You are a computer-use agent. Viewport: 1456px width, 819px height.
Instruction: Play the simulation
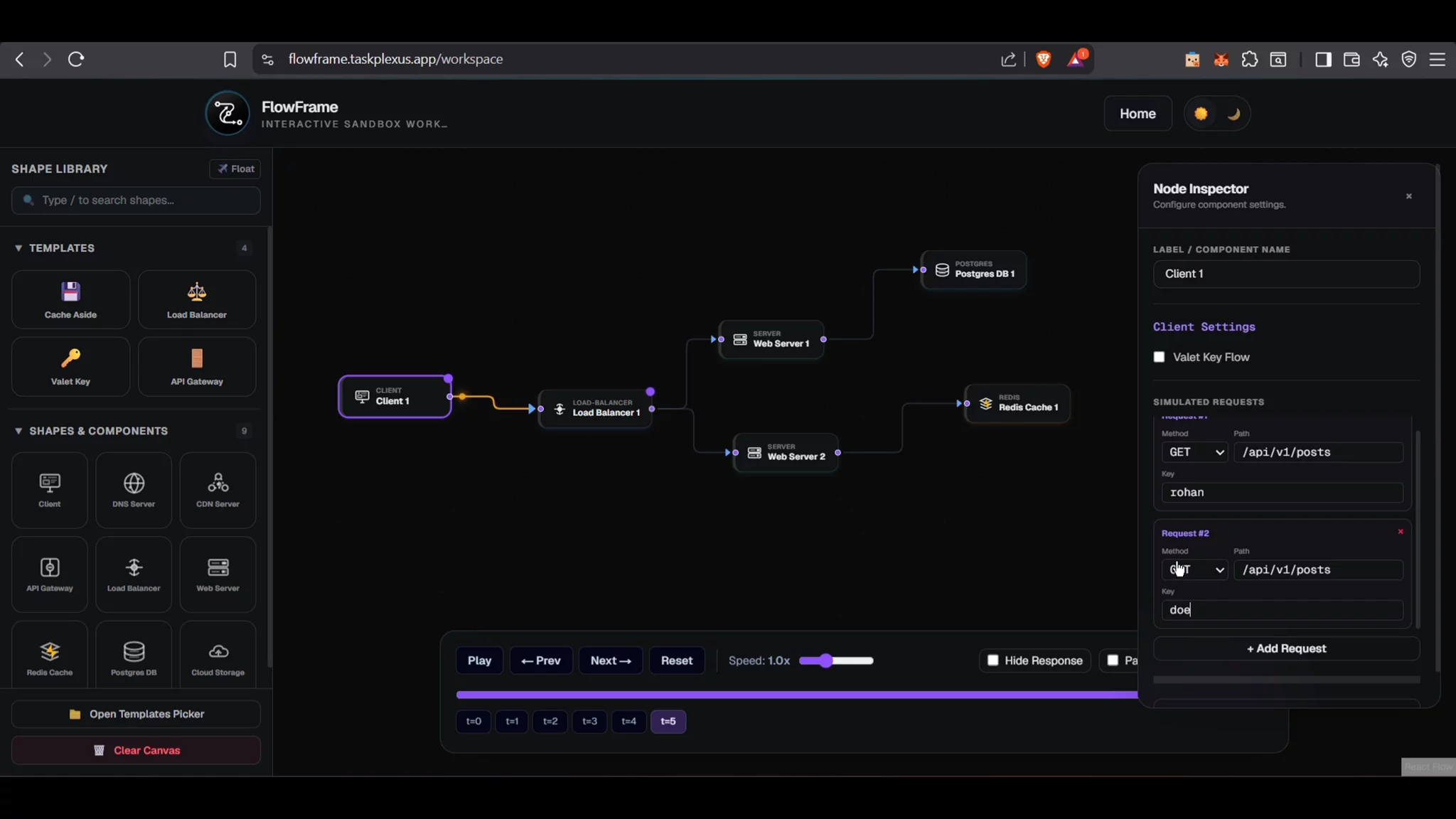tap(479, 660)
